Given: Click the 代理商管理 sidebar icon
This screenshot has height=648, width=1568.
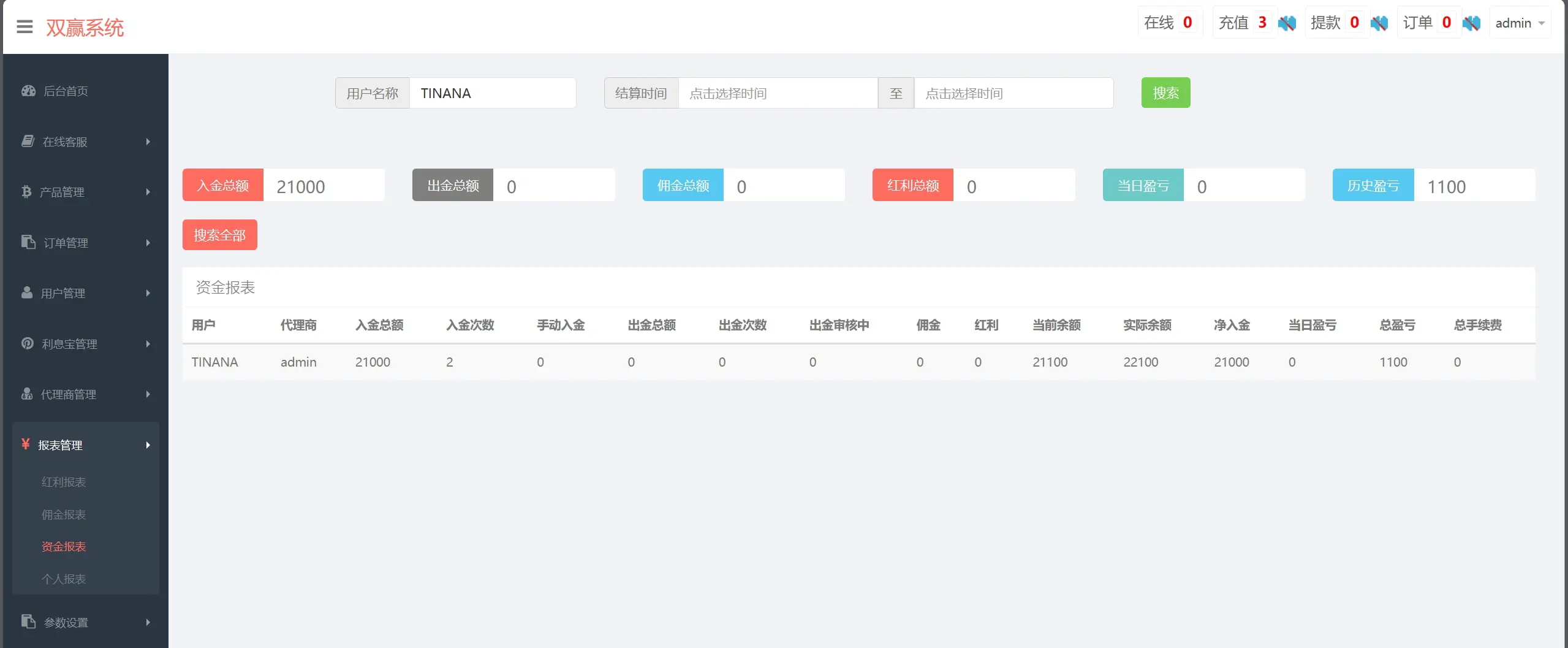Looking at the screenshot, I should (x=27, y=394).
